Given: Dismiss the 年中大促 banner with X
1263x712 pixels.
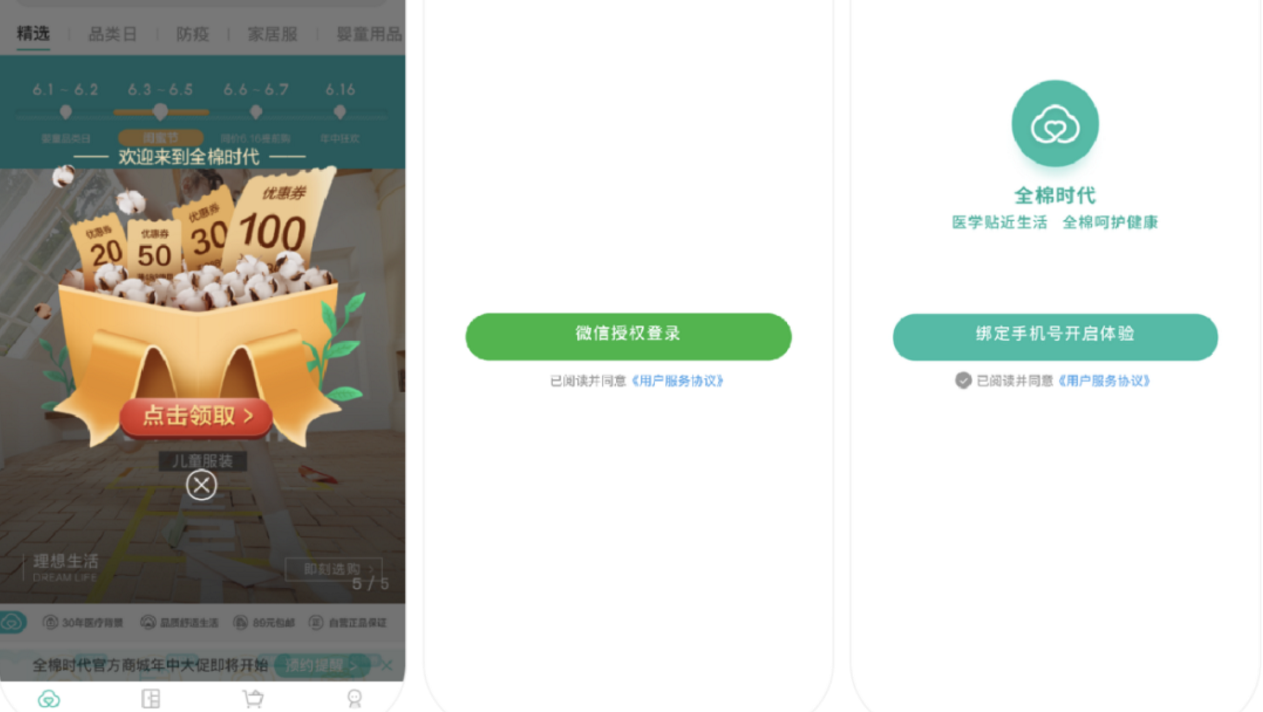Looking at the screenshot, I should pos(386,665).
